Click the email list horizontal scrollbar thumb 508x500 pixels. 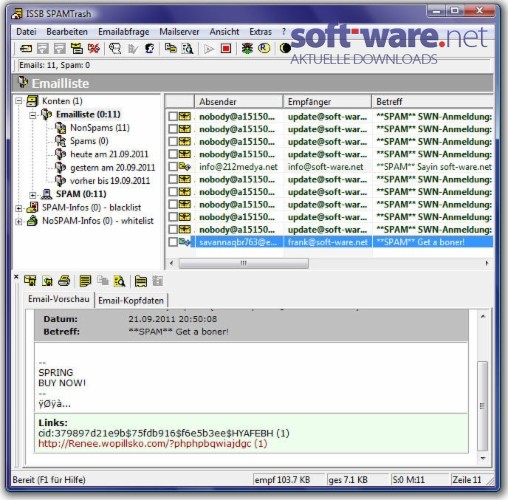click(x=243, y=263)
